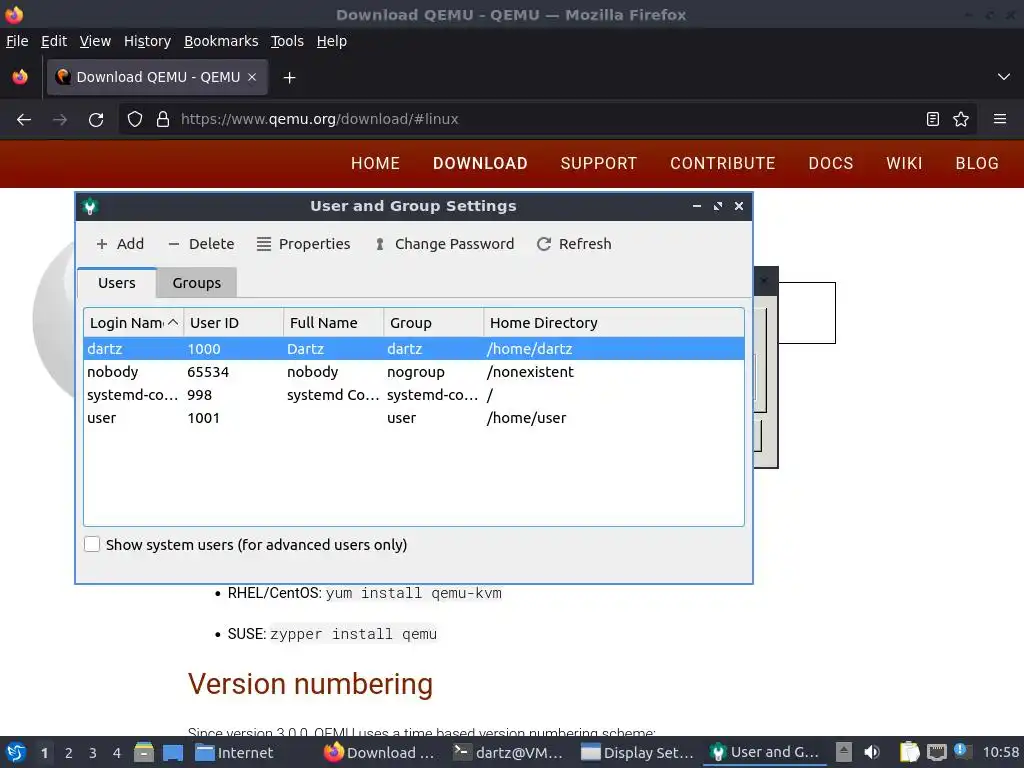The image size is (1024, 768).
Task: Click Change Password toolbar button
Action: point(445,244)
